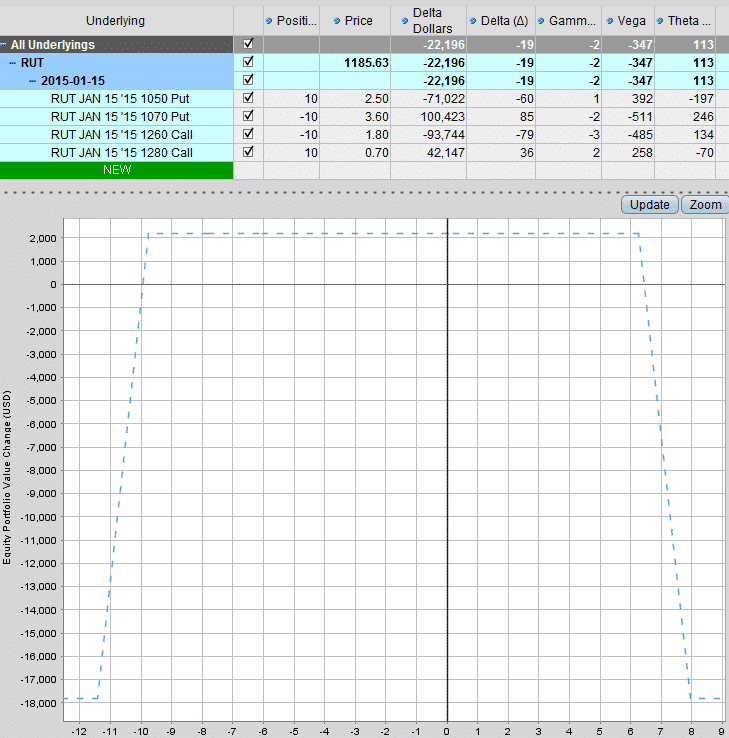Click the blue dot icon beside Position header
Image resolution: width=729 pixels, height=738 pixels.
pyautogui.click(x=269, y=21)
